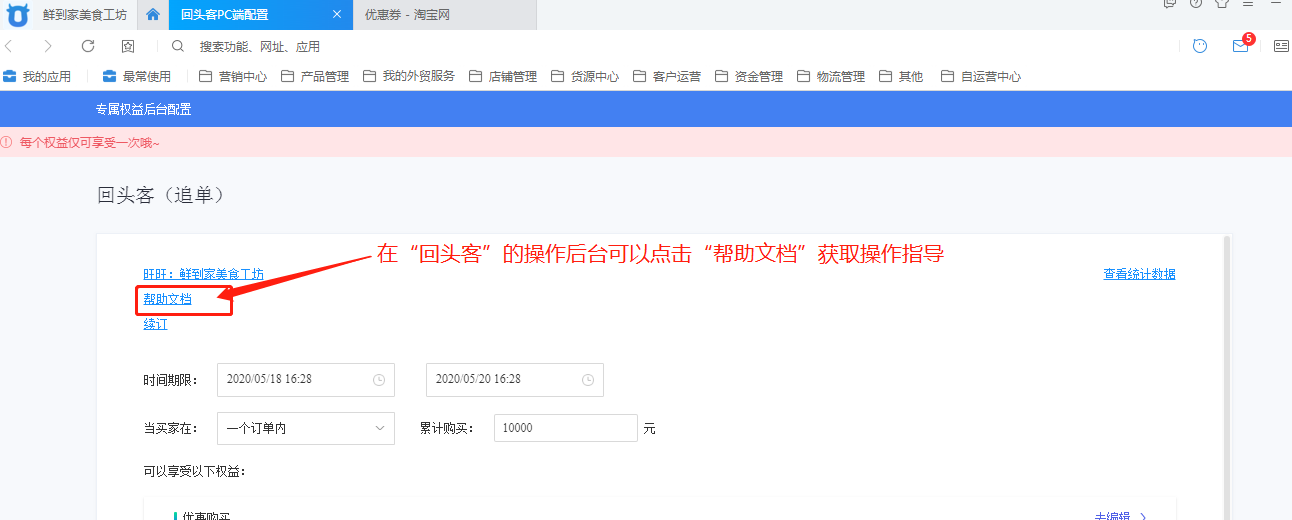Click the warning icon in the pink notice
The image size is (1292, 520).
(7, 142)
